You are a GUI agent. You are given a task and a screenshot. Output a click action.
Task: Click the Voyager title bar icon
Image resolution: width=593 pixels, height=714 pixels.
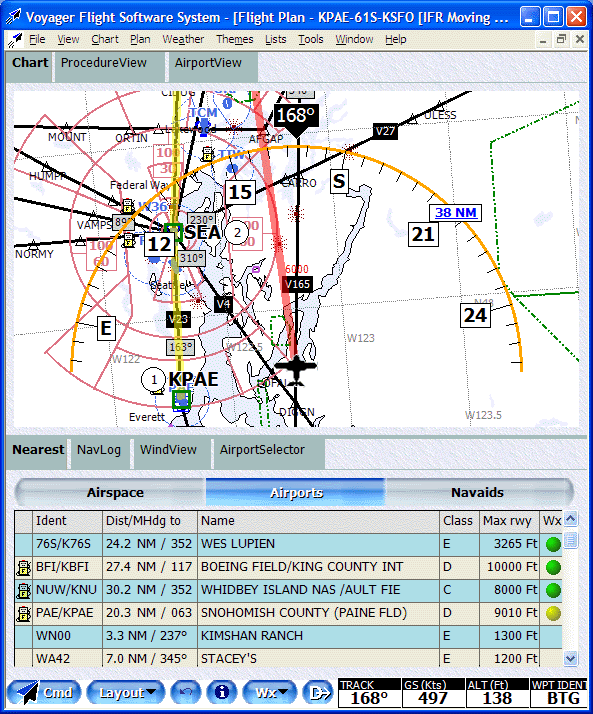pos(14,17)
